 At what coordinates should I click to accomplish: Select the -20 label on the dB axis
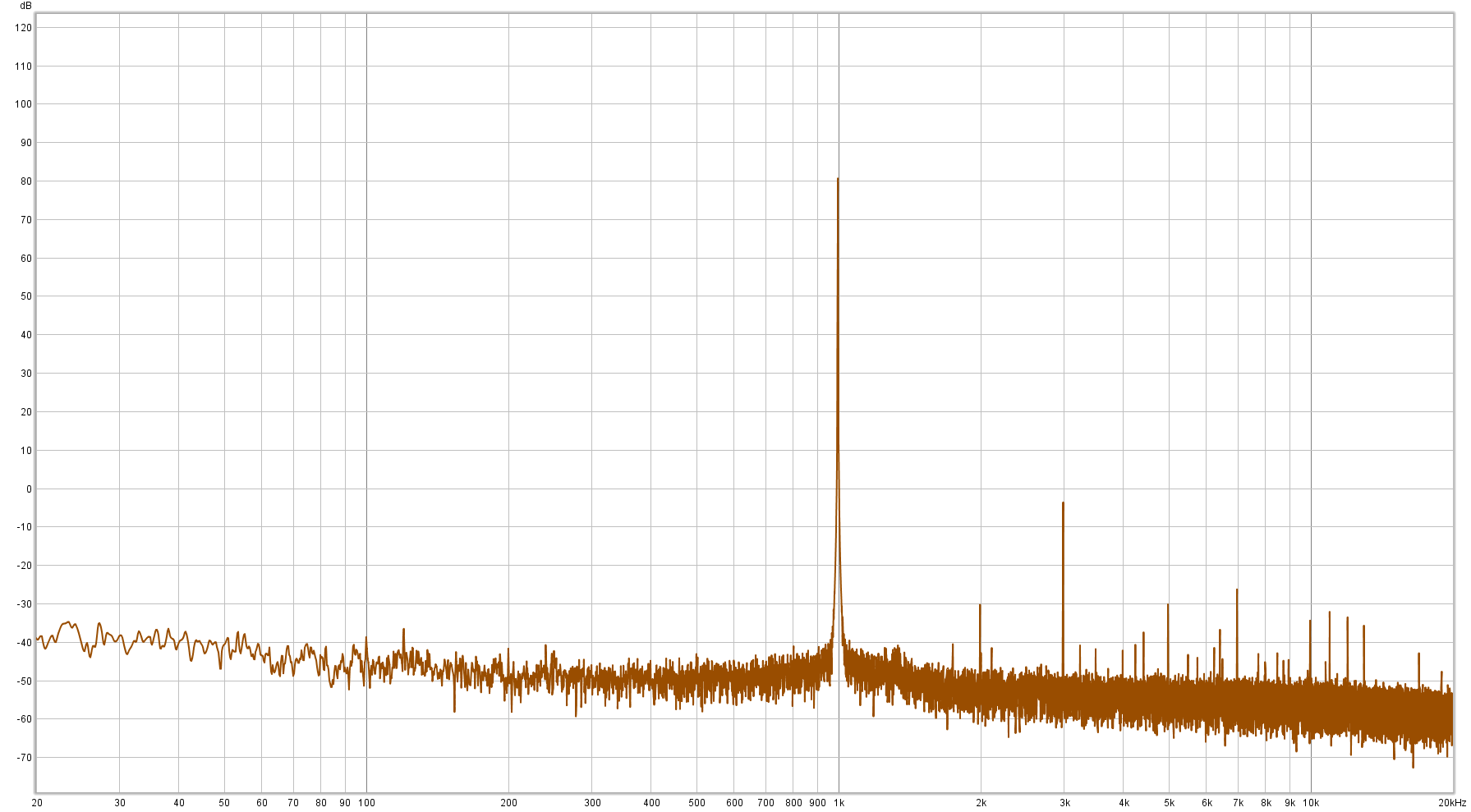click(25, 566)
